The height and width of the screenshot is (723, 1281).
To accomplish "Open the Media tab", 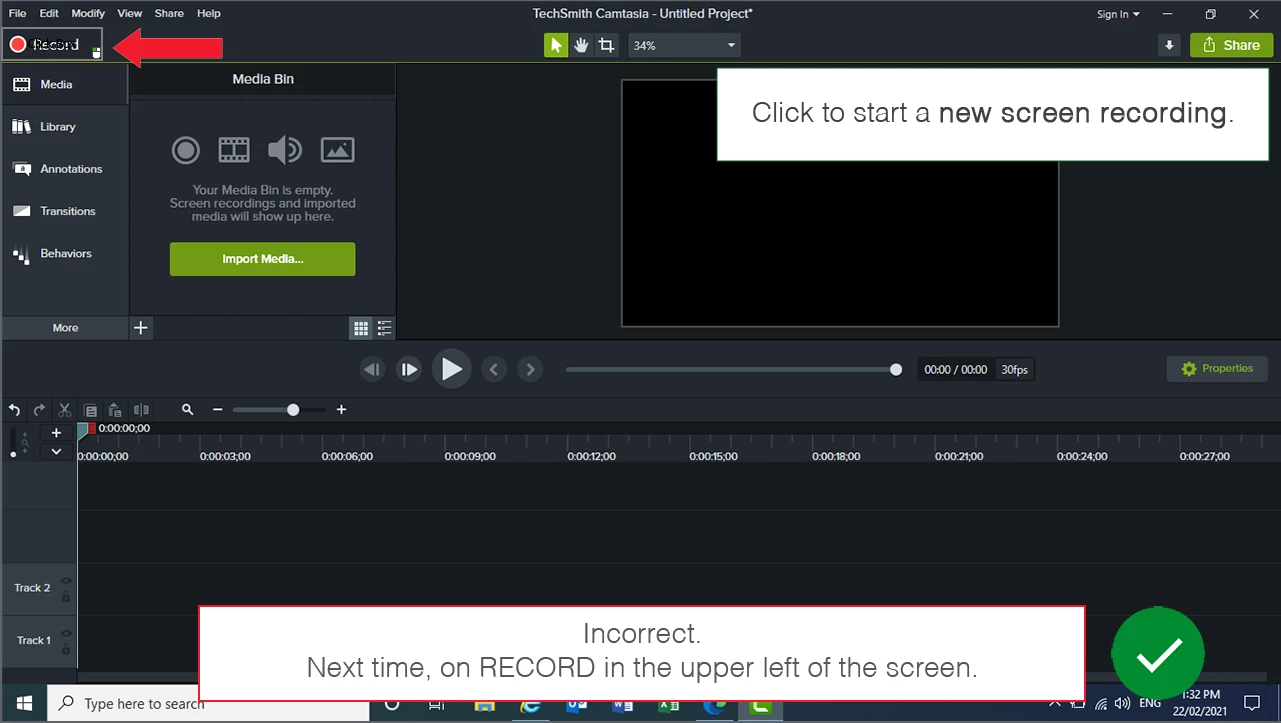I will point(64,85).
